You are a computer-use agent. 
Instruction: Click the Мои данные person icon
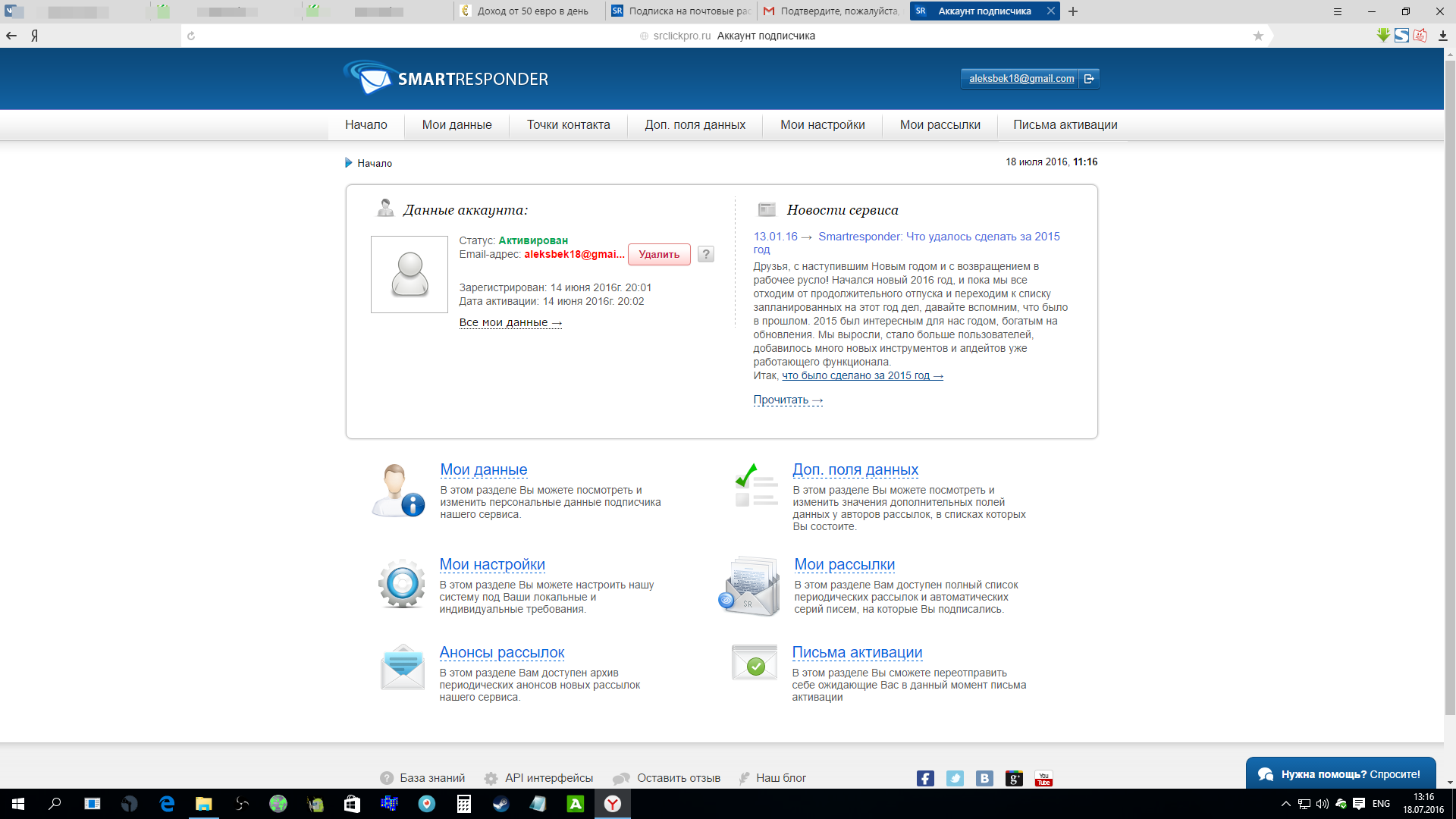(398, 491)
